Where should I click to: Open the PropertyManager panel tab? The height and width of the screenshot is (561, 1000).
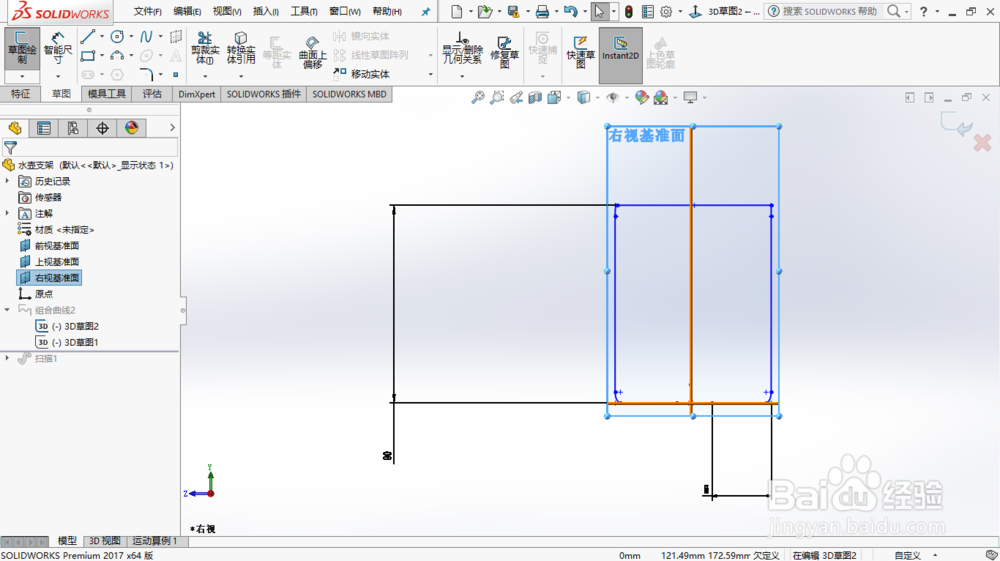tap(43, 128)
